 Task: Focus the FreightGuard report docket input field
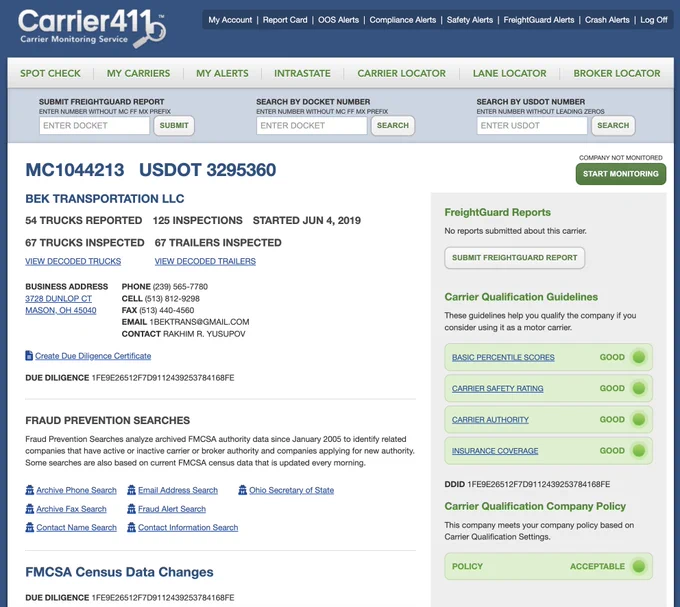pyautogui.click(x=94, y=126)
